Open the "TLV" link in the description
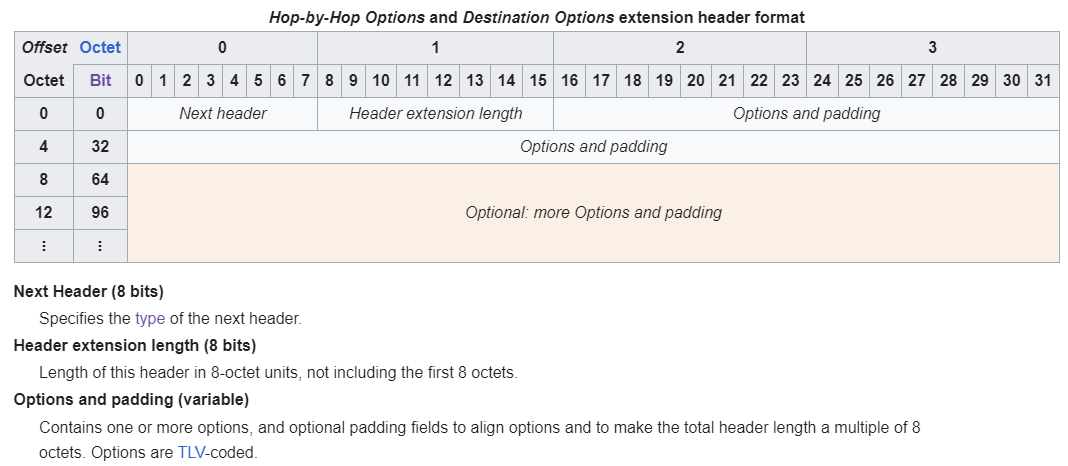The height and width of the screenshot is (466, 1068). pyautogui.click(x=190, y=451)
